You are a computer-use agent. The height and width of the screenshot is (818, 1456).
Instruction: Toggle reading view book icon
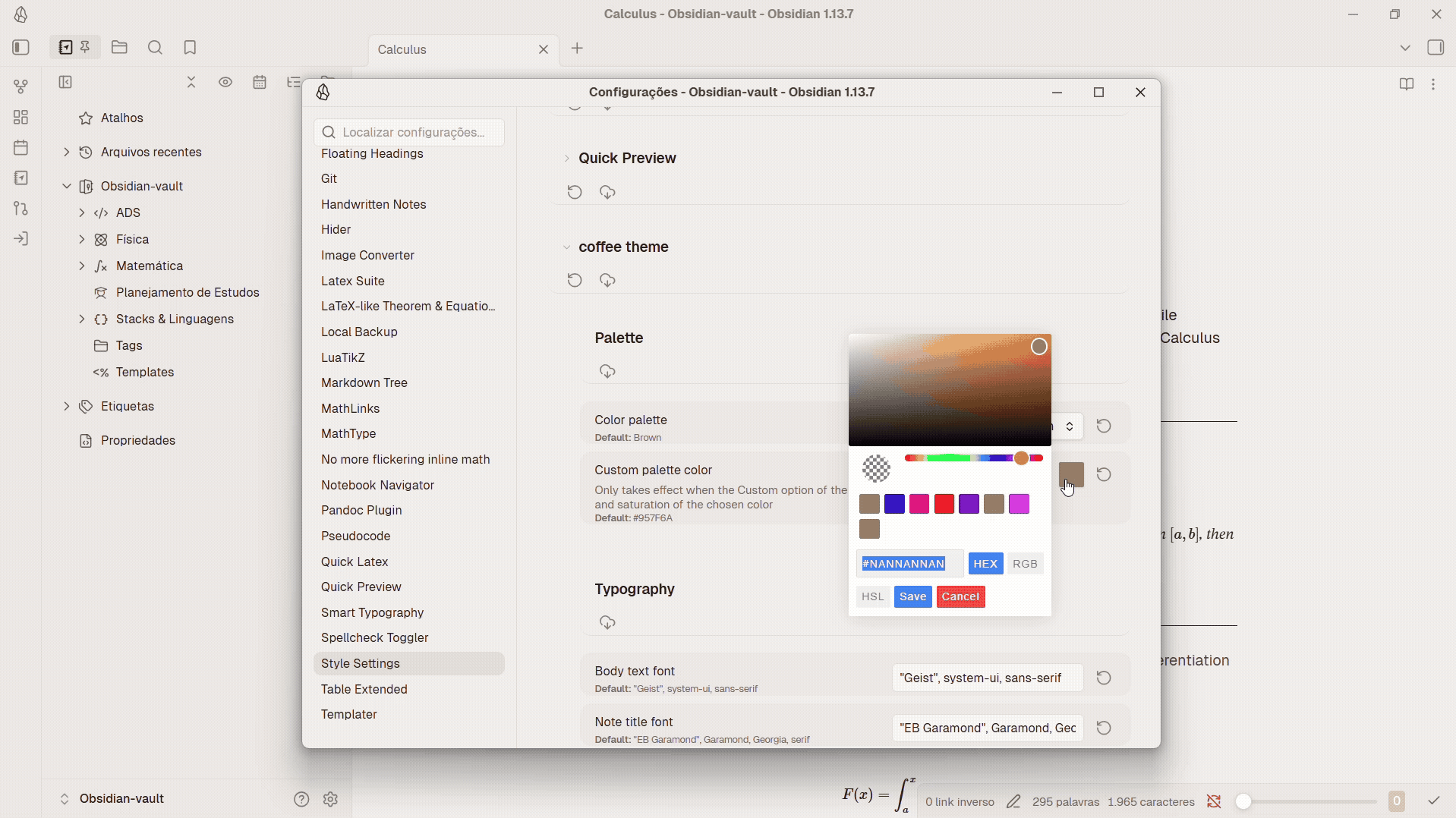pos(1407,84)
